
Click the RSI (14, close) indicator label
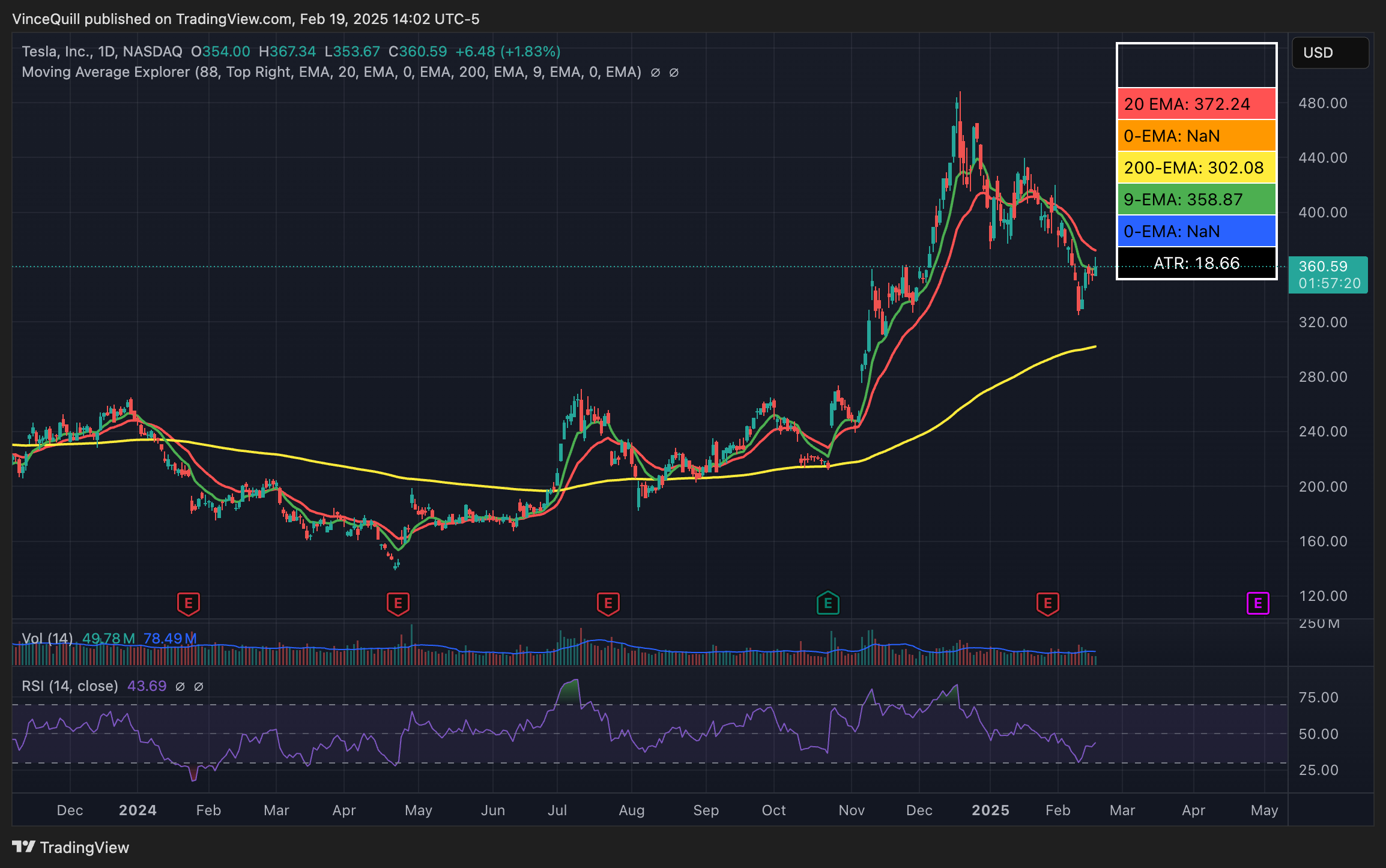point(70,686)
